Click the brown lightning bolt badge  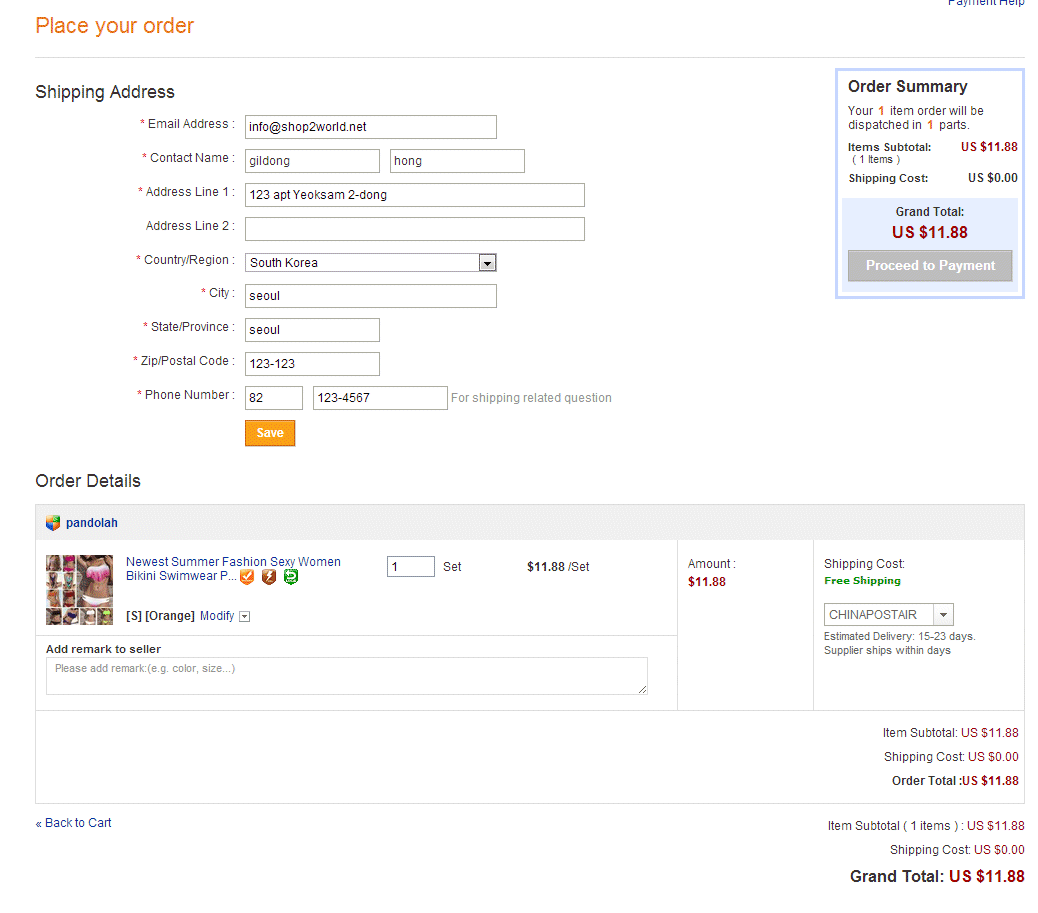pos(269,577)
